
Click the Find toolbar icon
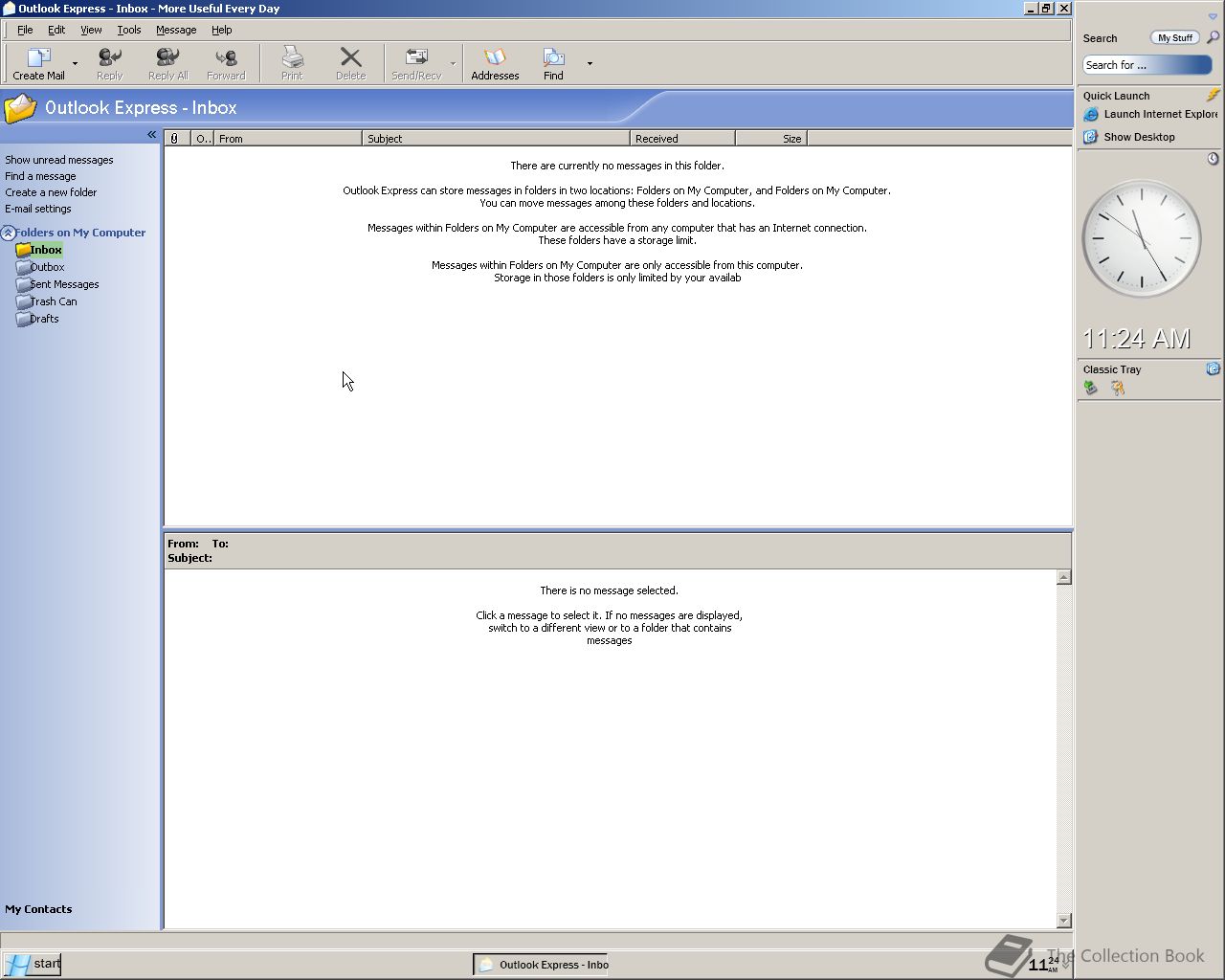(x=553, y=58)
